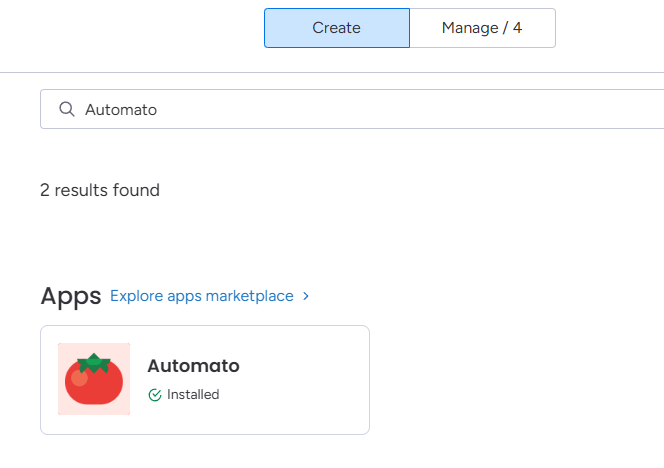Viewport: 664px width, 468px height.
Task: Click the Apps section heading
Action: click(x=70, y=296)
